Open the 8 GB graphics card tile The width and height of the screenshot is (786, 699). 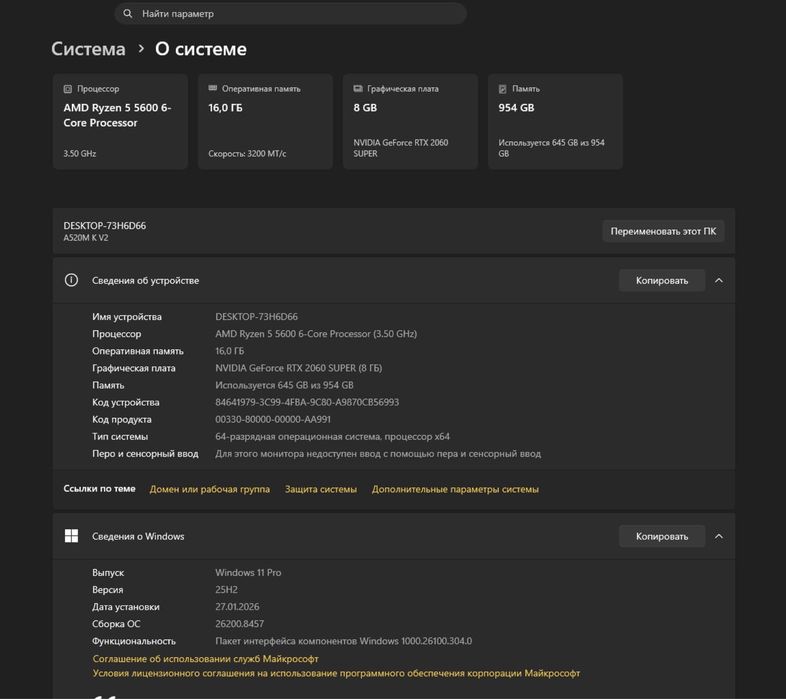point(410,121)
